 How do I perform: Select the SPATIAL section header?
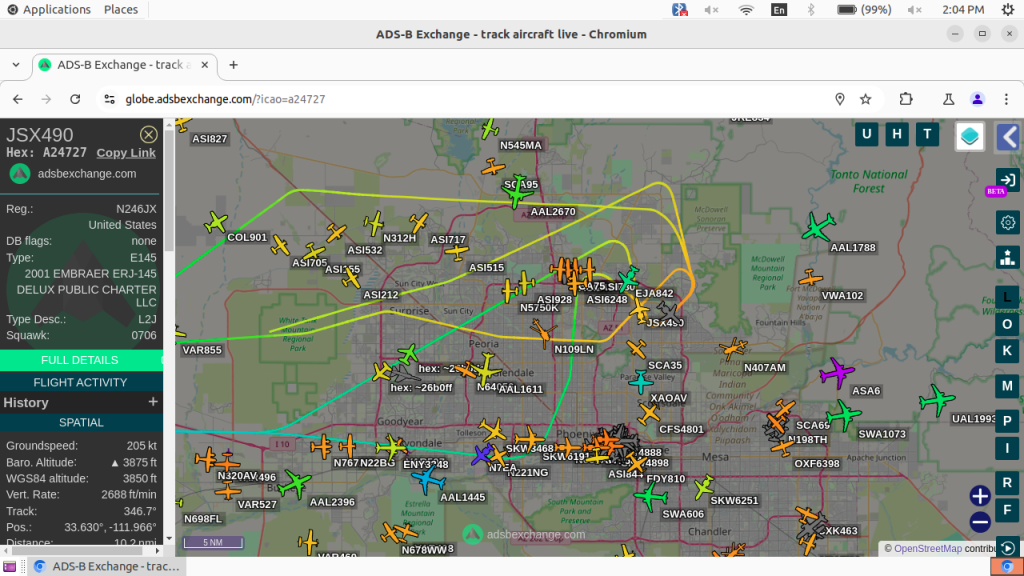(x=81, y=423)
